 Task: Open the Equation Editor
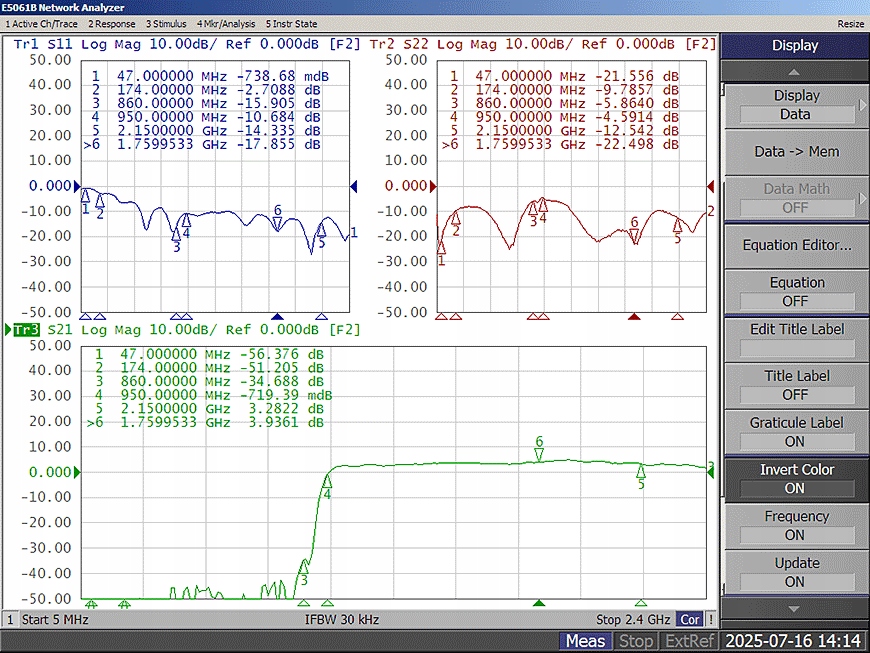point(796,245)
